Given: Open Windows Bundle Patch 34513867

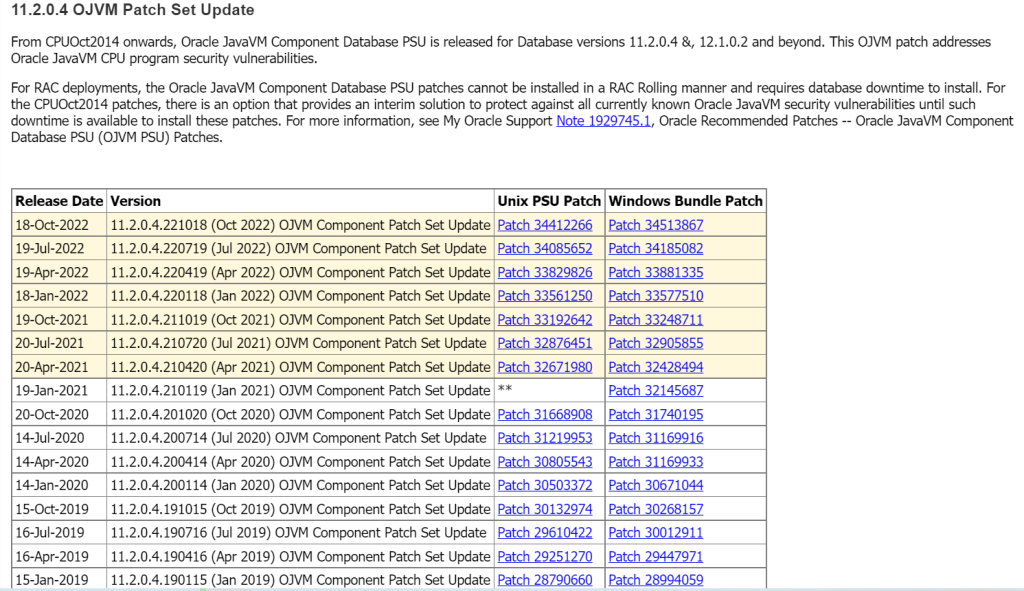Looking at the screenshot, I should [x=656, y=225].
